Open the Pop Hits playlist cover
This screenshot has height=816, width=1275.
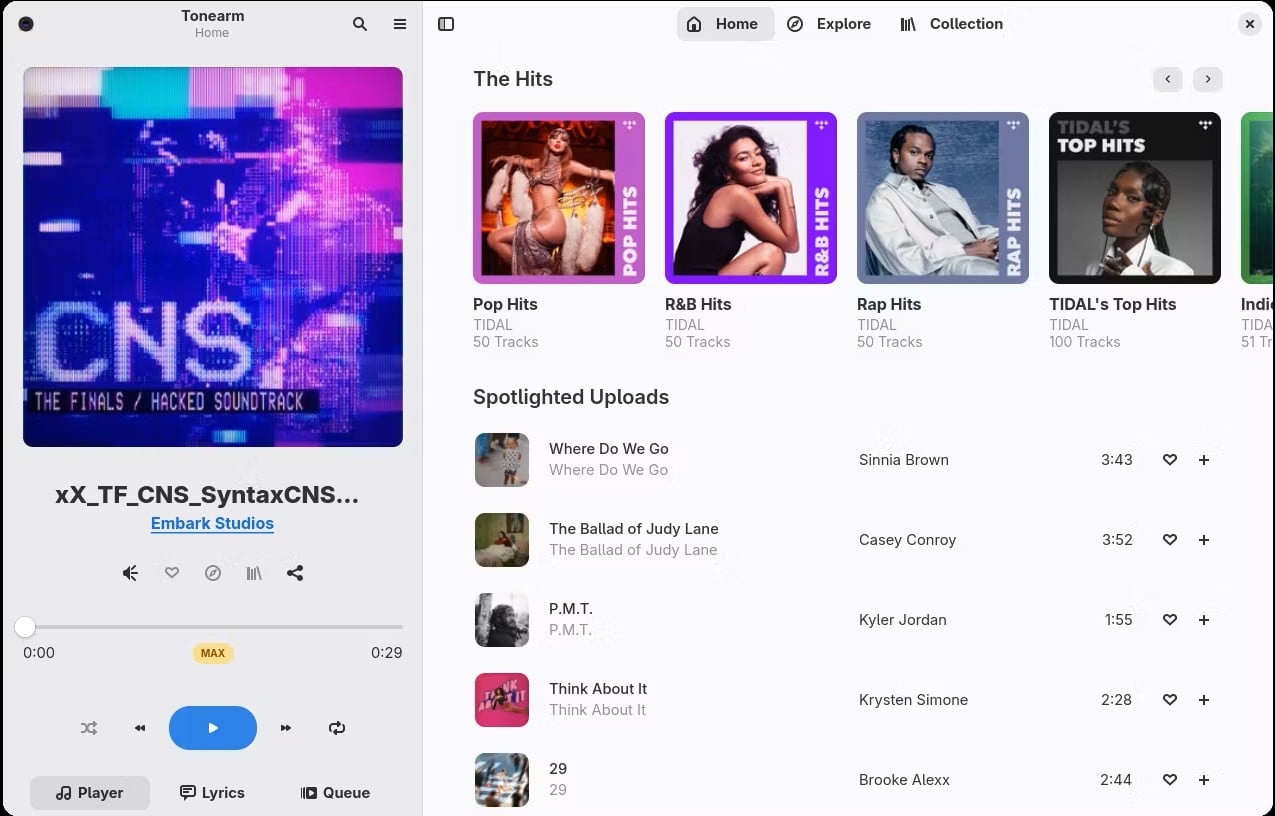tap(559, 198)
